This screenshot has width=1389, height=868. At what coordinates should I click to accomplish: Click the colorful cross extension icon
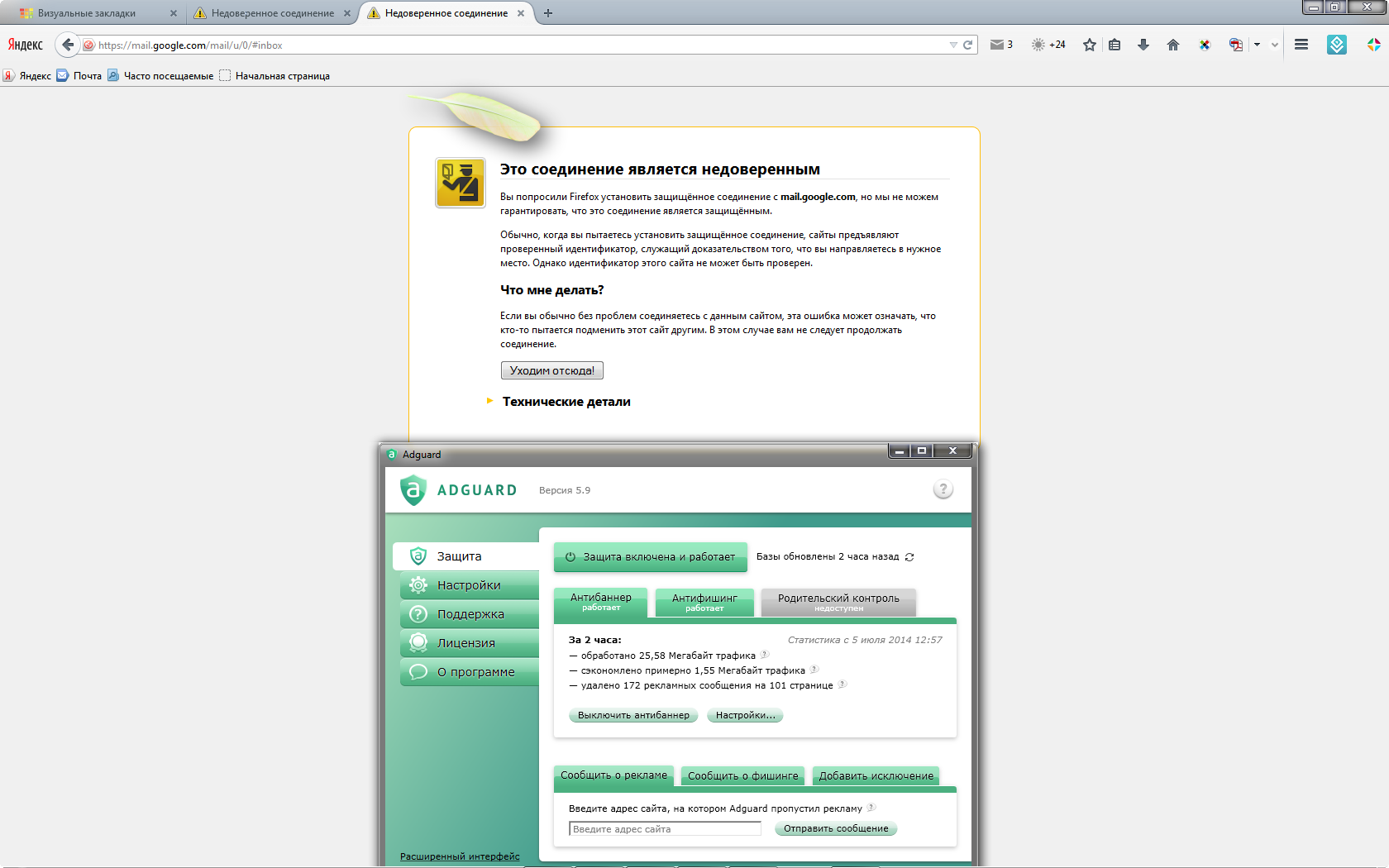tap(1205, 45)
